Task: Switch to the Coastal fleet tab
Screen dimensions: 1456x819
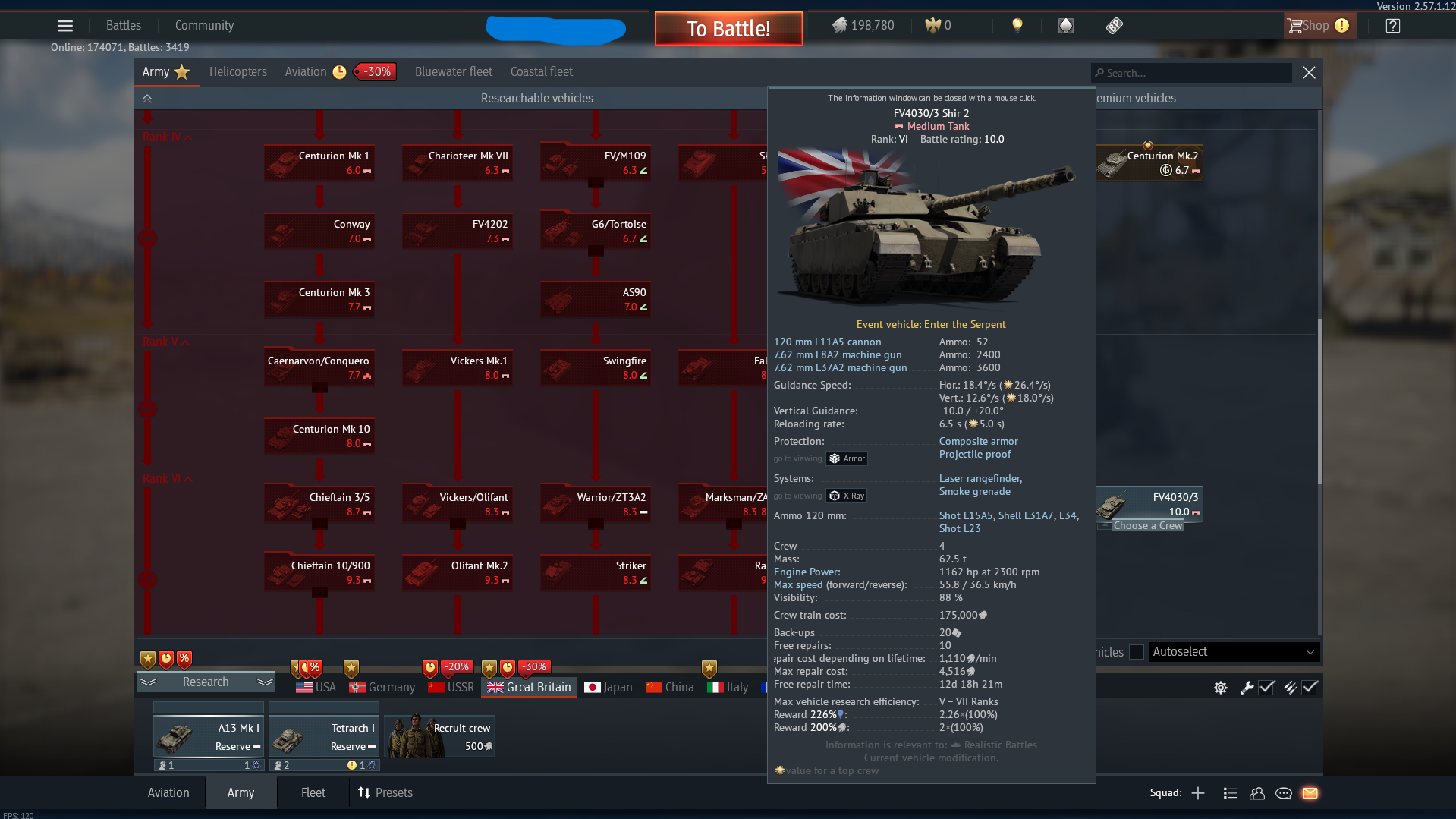Action: coord(542,72)
